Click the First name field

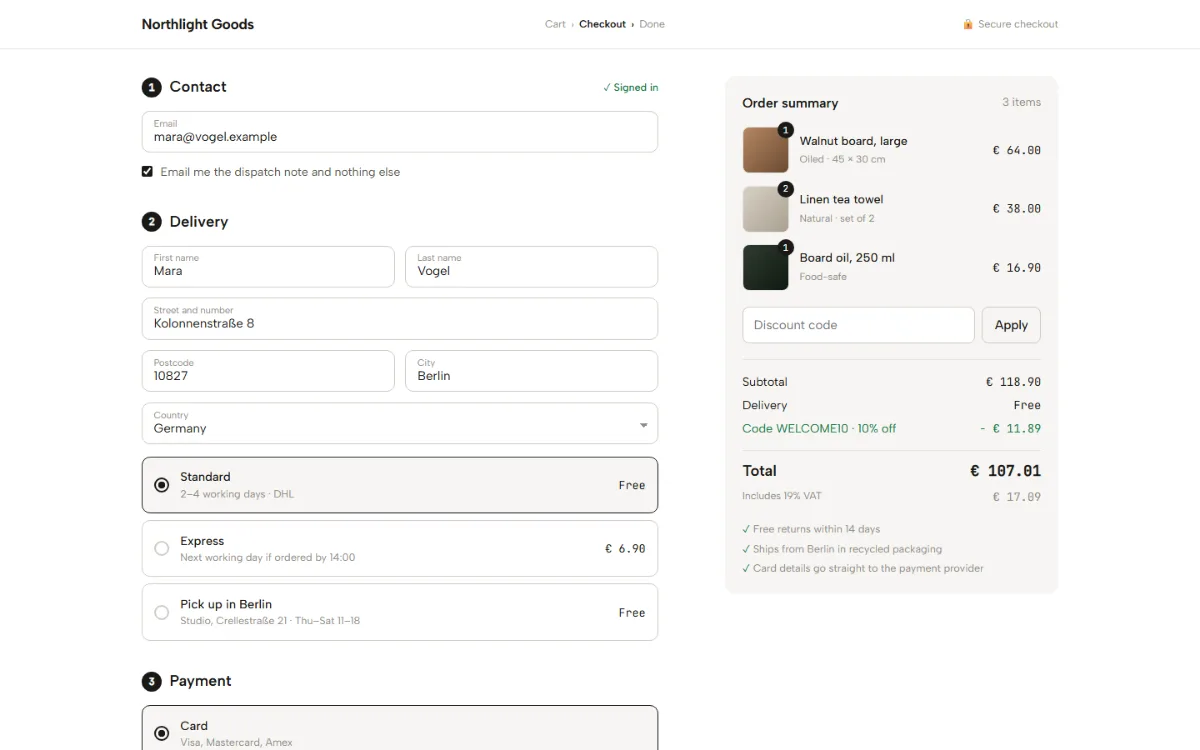(x=268, y=267)
